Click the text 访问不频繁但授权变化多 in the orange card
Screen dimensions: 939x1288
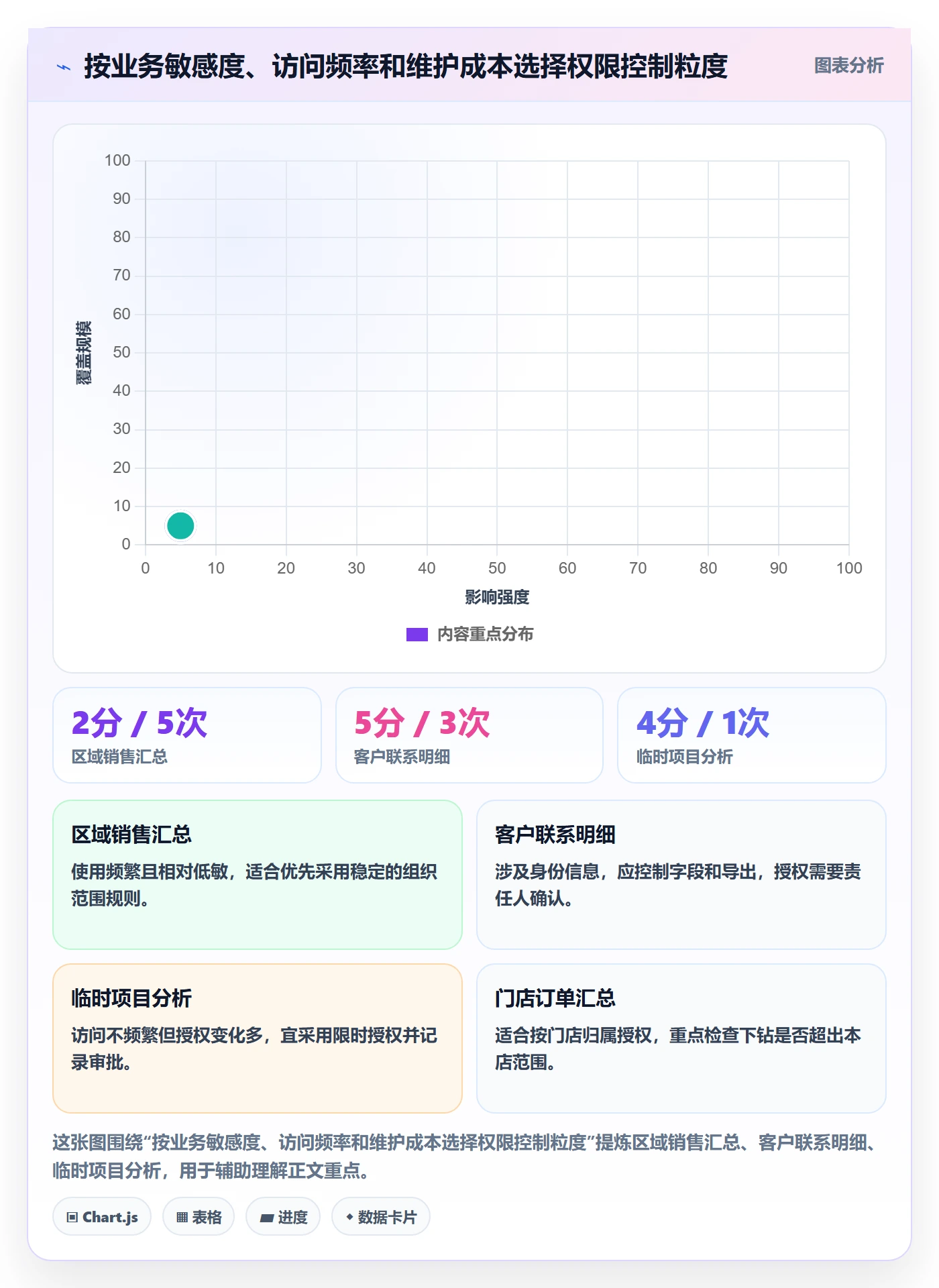[167, 1035]
